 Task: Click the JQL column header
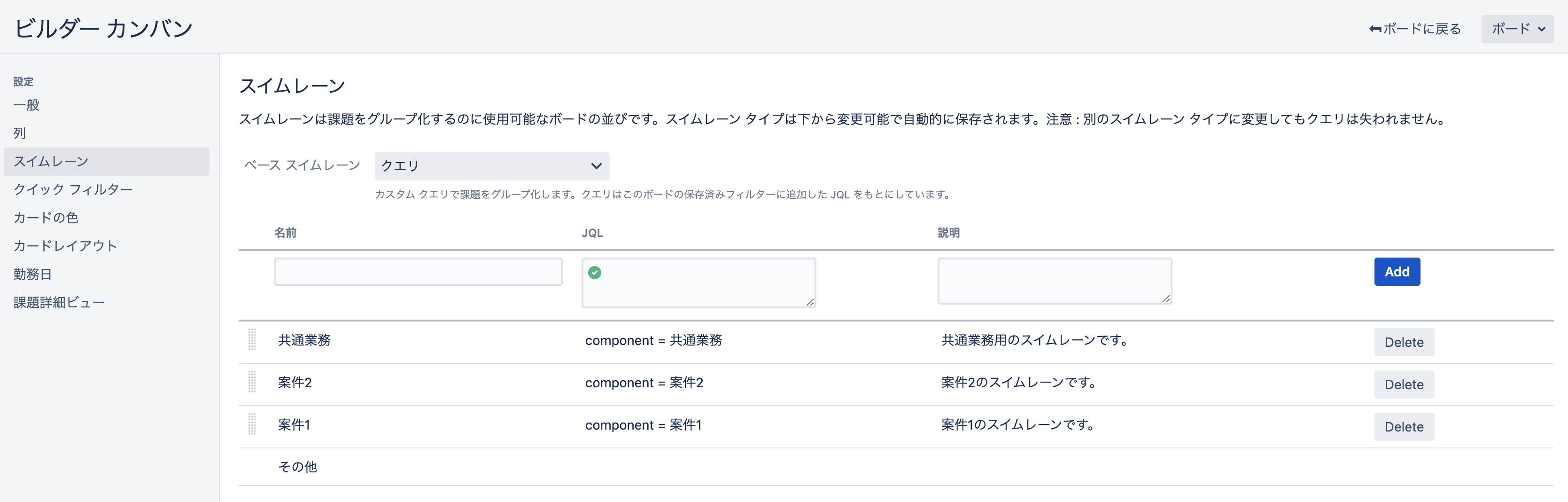(592, 233)
